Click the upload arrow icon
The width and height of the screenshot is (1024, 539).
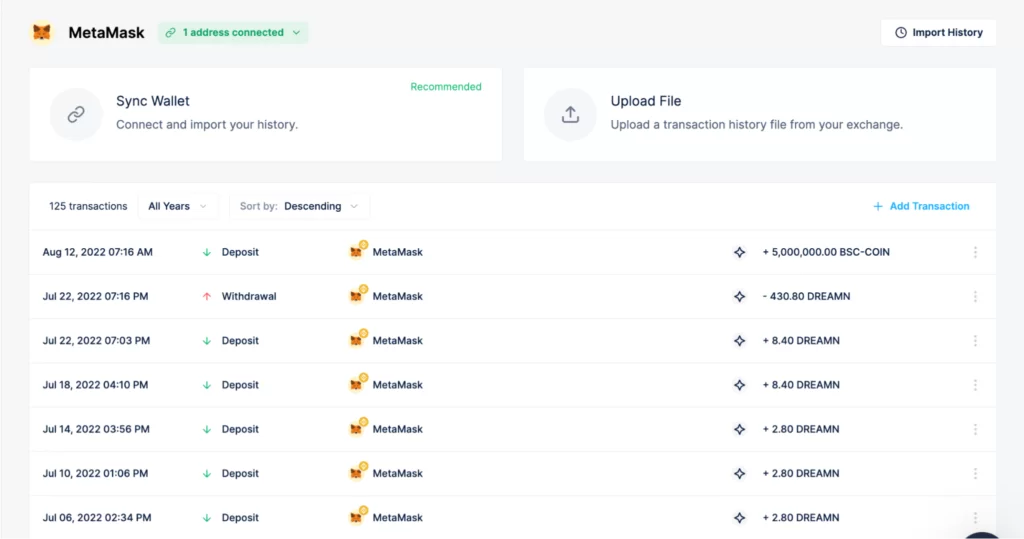(570, 114)
